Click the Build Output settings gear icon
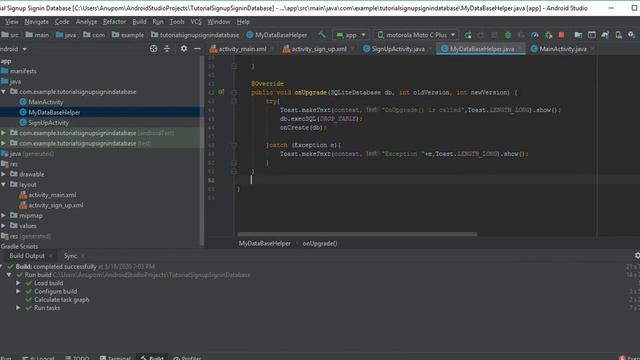The image size is (640, 360). tap(637, 256)
